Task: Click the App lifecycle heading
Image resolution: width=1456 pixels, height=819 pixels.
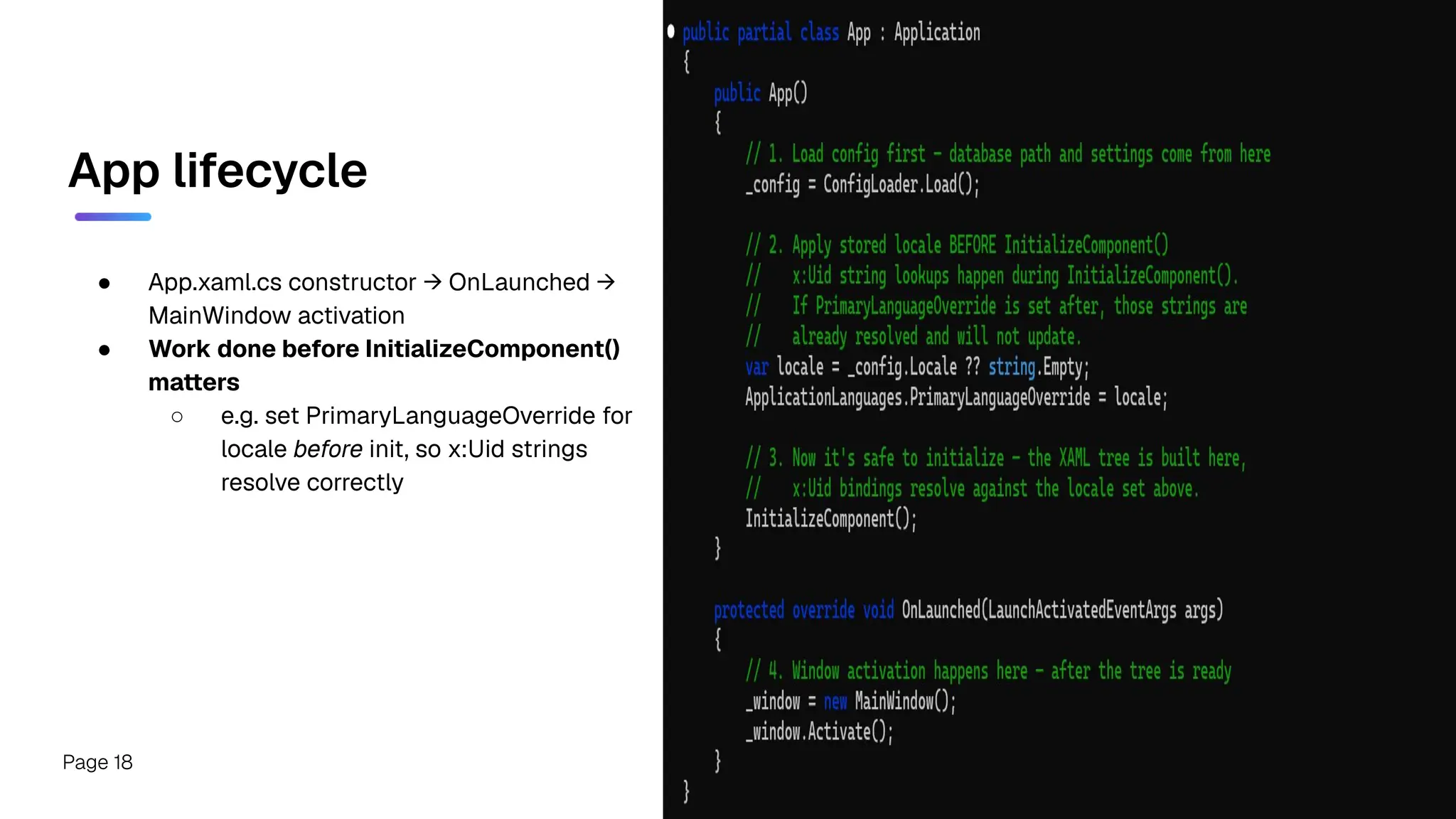Action: click(x=218, y=171)
